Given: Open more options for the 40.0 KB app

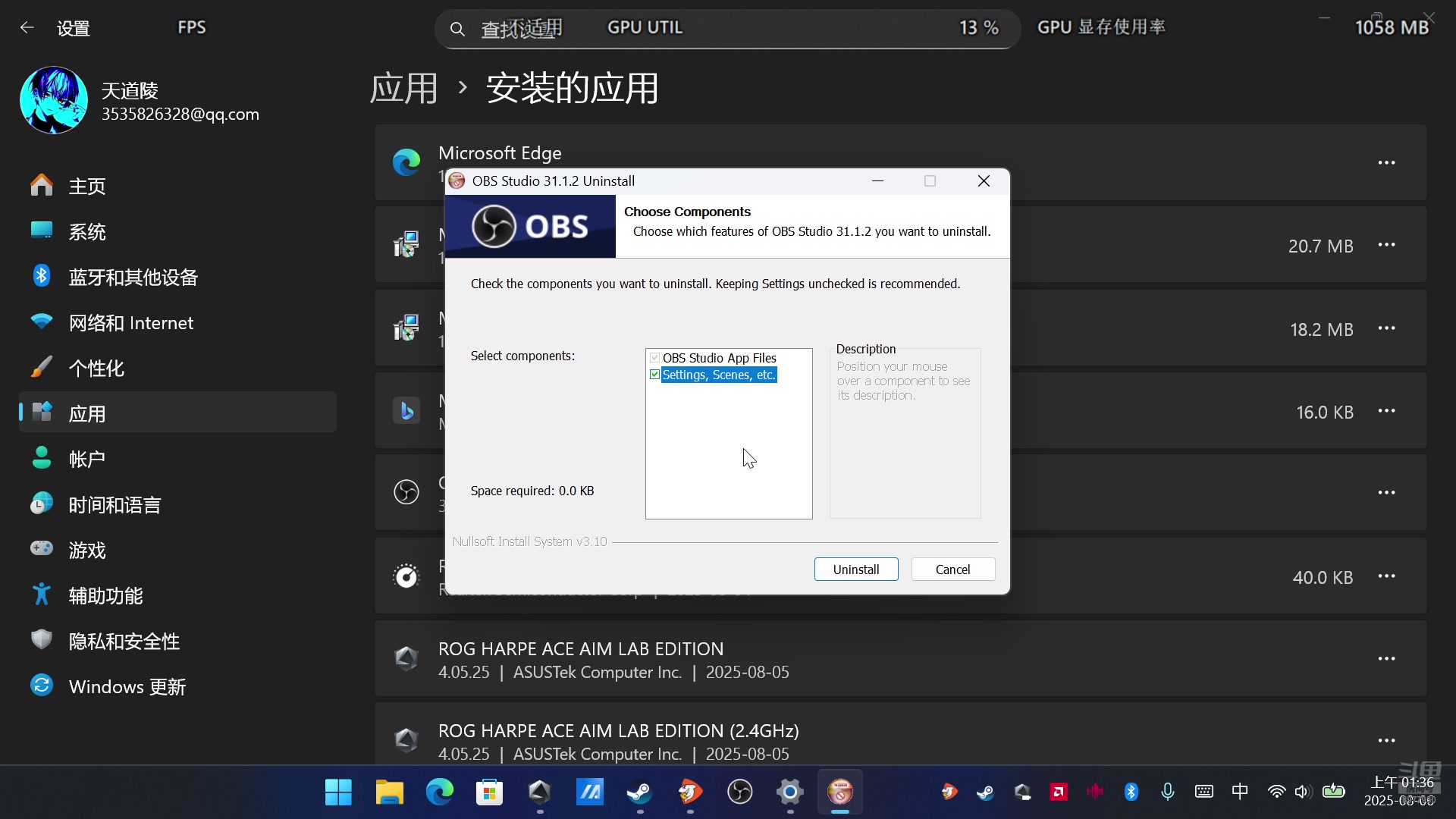Looking at the screenshot, I should click(1386, 576).
